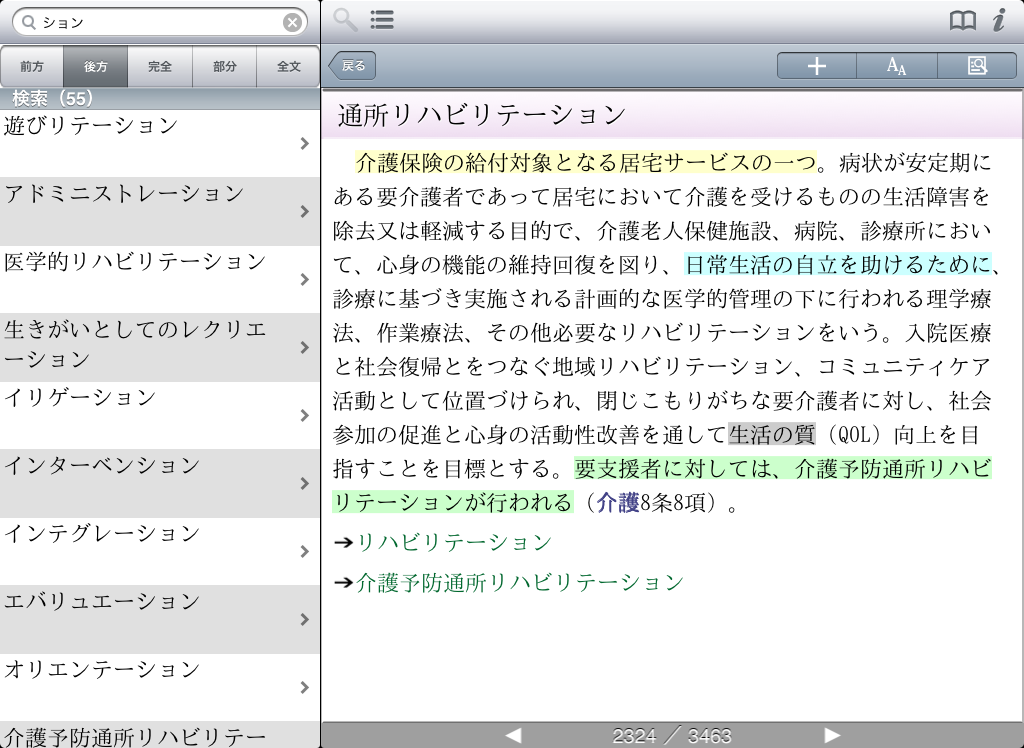Select 後方 suffix match mode
1024x748 pixels.
coord(96,67)
